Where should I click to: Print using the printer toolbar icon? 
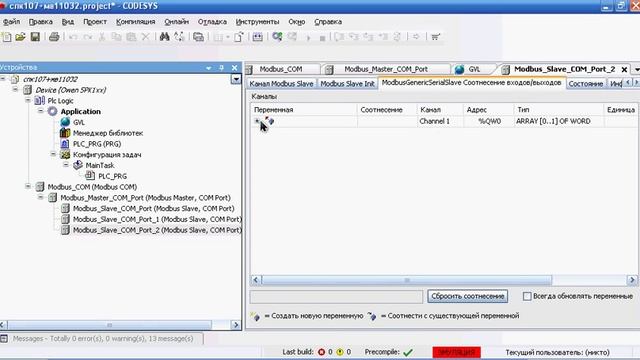[x=54, y=37]
